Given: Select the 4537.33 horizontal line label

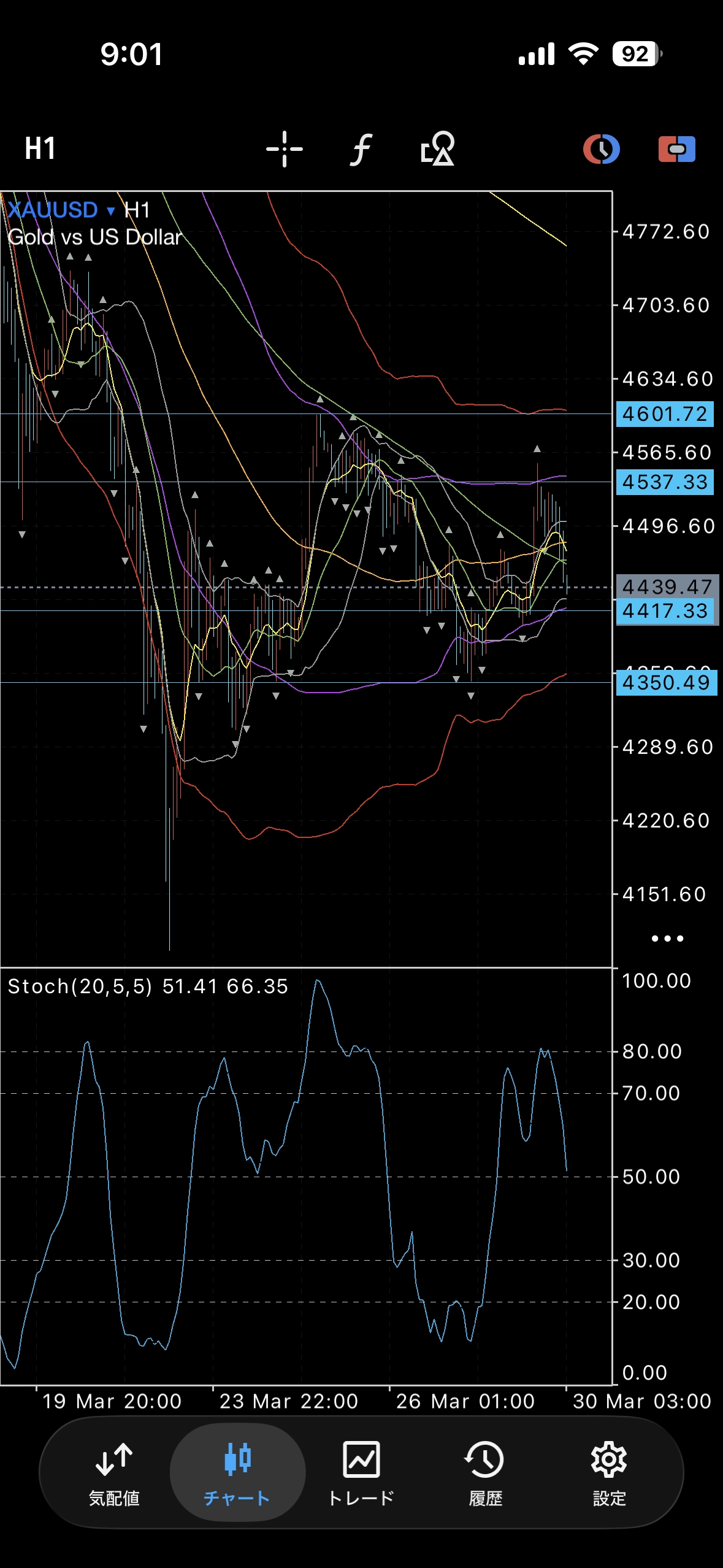Looking at the screenshot, I should click(665, 482).
